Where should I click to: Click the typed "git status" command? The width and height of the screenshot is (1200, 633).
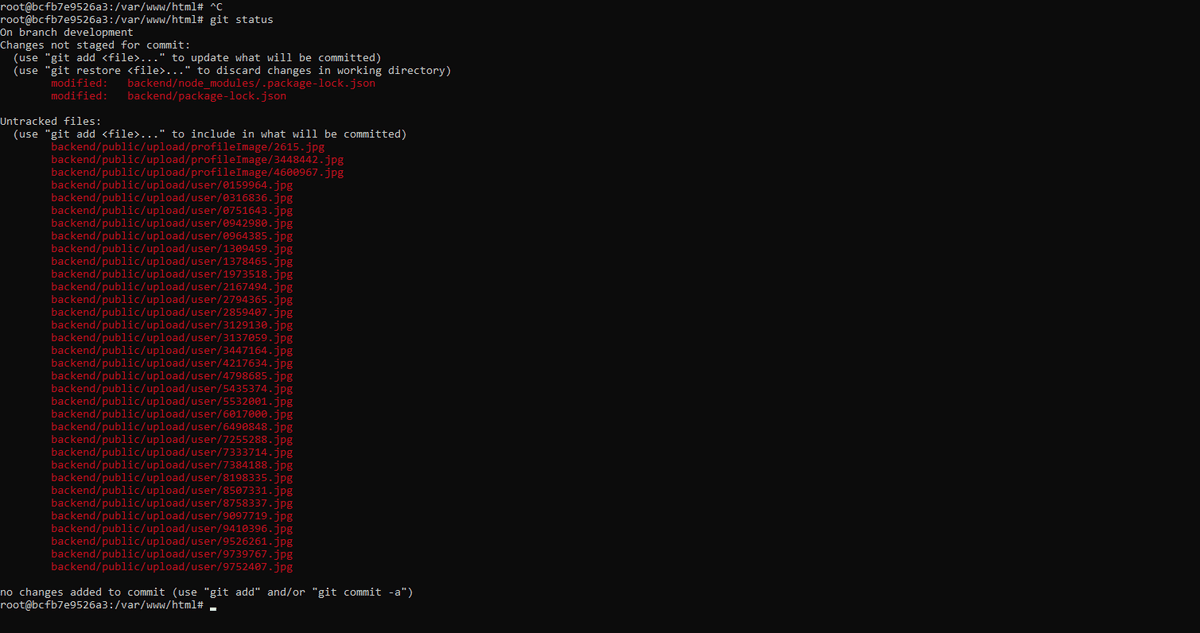(241, 19)
